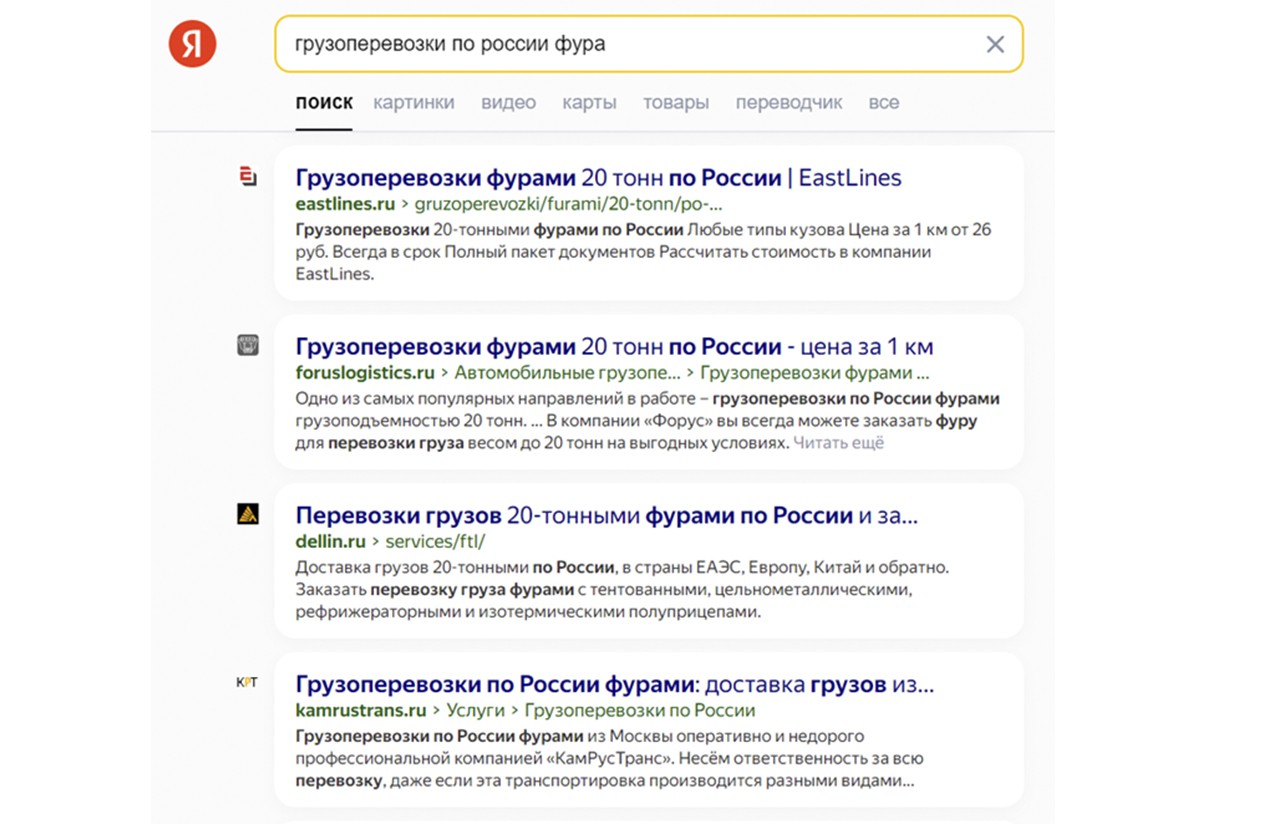Switch to the «картинки» tab
1272x834 pixels.
(x=414, y=102)
